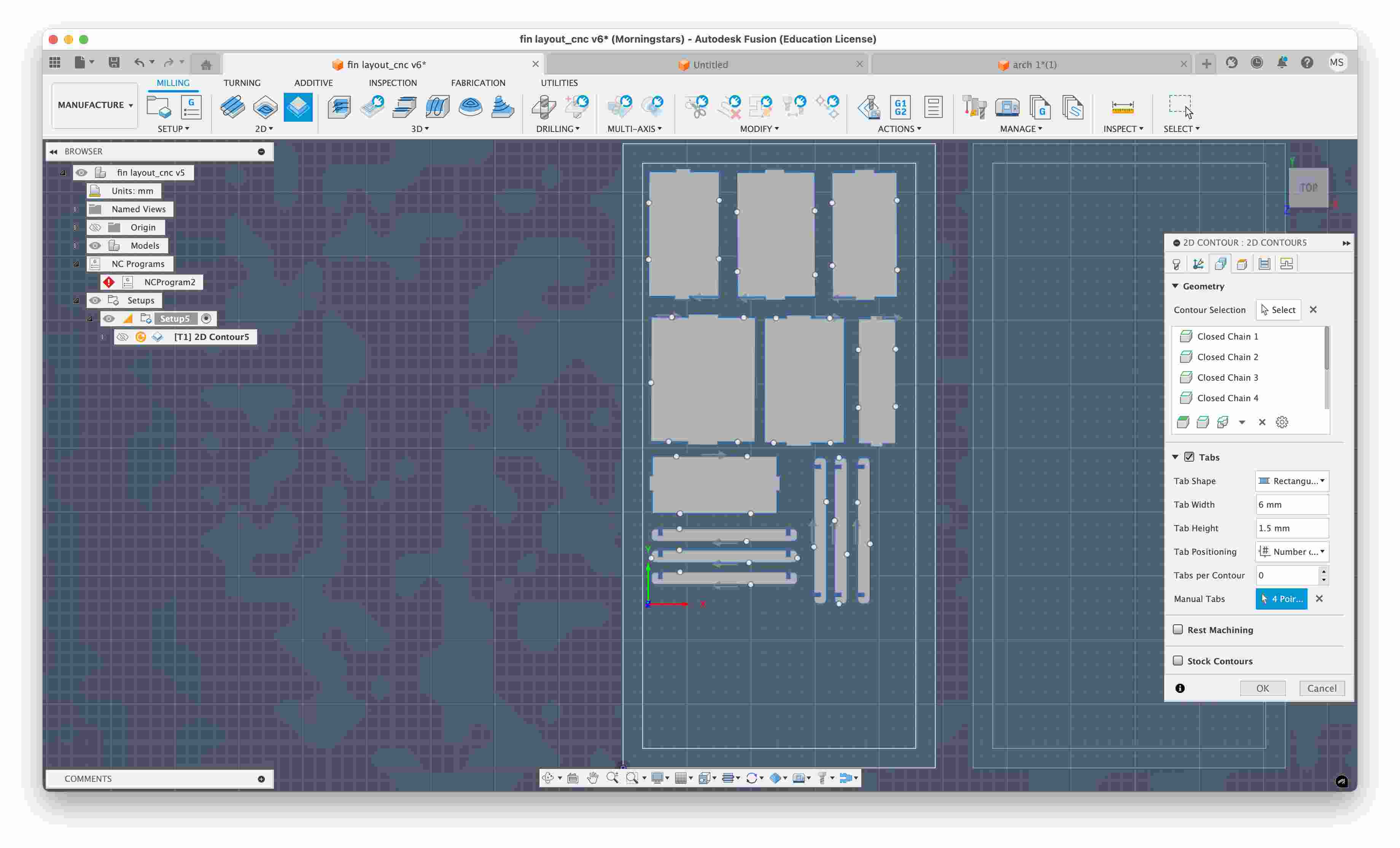The width and height of the screenshot is (1400, 848).
Task: Collapse the Setup5 tree node
Action: coord(90,319)
